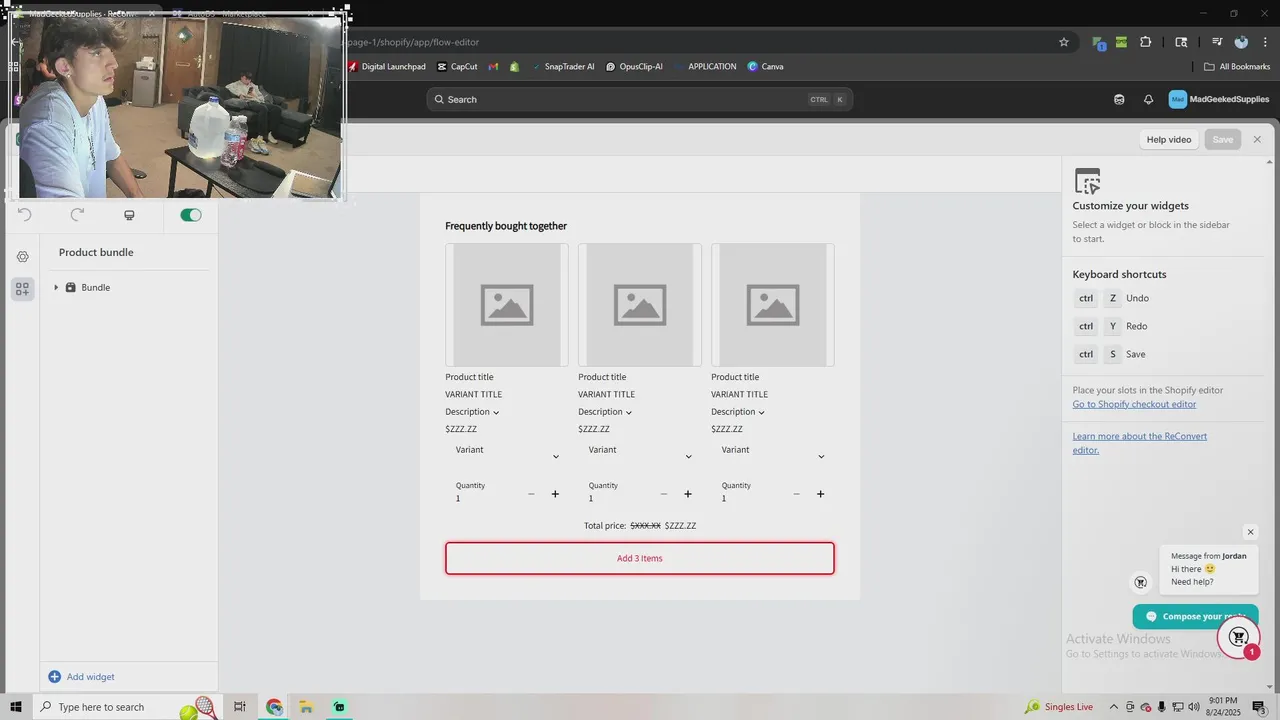Open the Sidekick icon beside the bell
This screenshot has height=720, width=1280.
[x=1119, y=100]
